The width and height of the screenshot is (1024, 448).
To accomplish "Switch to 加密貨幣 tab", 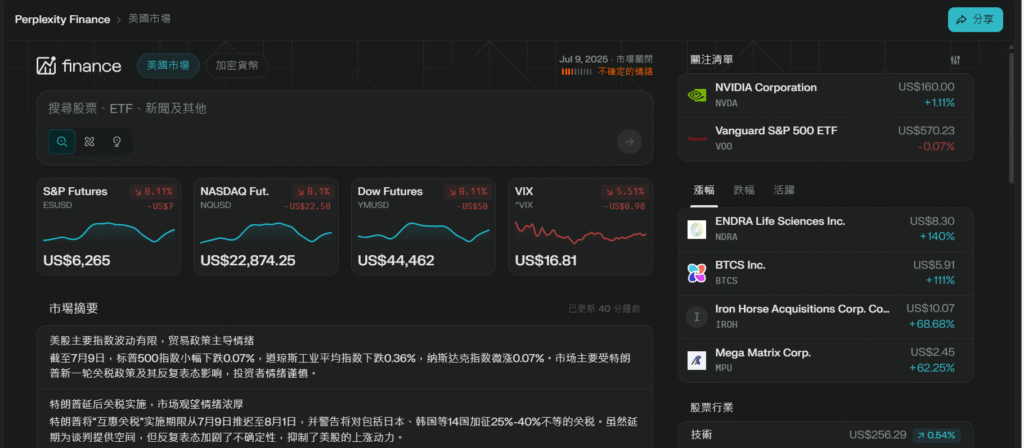I will (x=236, y=66).
